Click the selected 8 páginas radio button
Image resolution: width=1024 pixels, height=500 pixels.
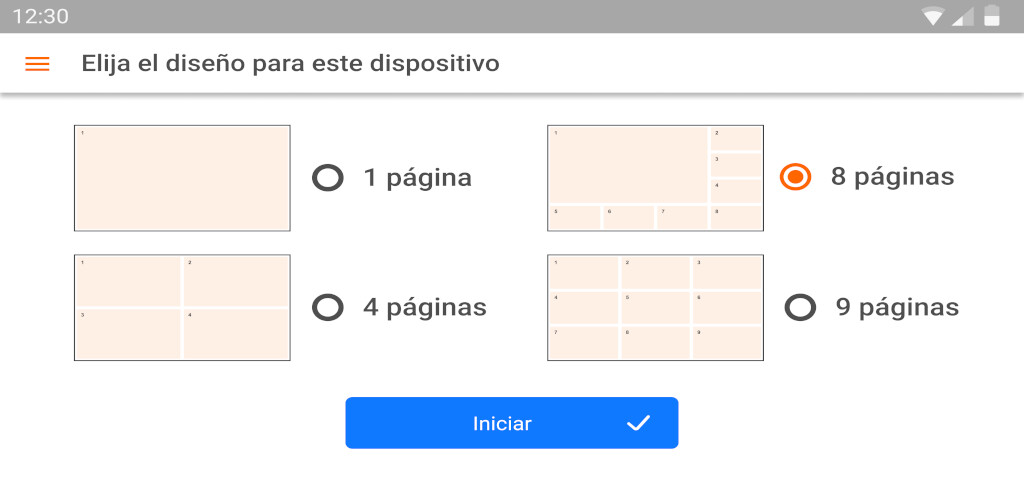795,177
